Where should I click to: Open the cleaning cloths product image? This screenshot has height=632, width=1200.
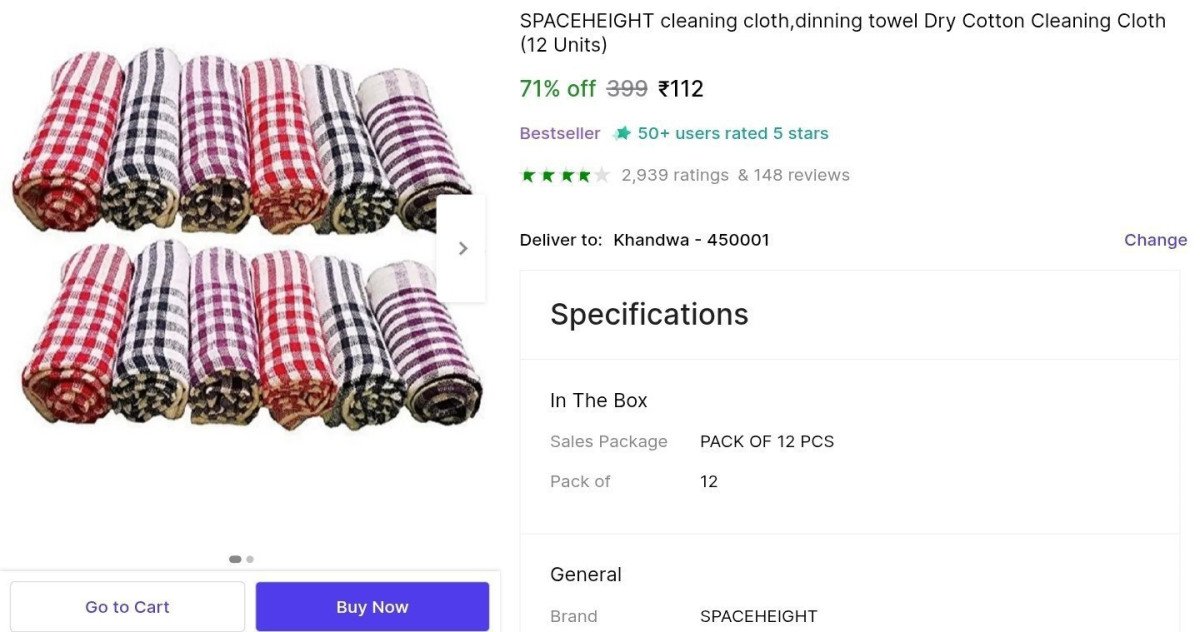tap(245, 240)
